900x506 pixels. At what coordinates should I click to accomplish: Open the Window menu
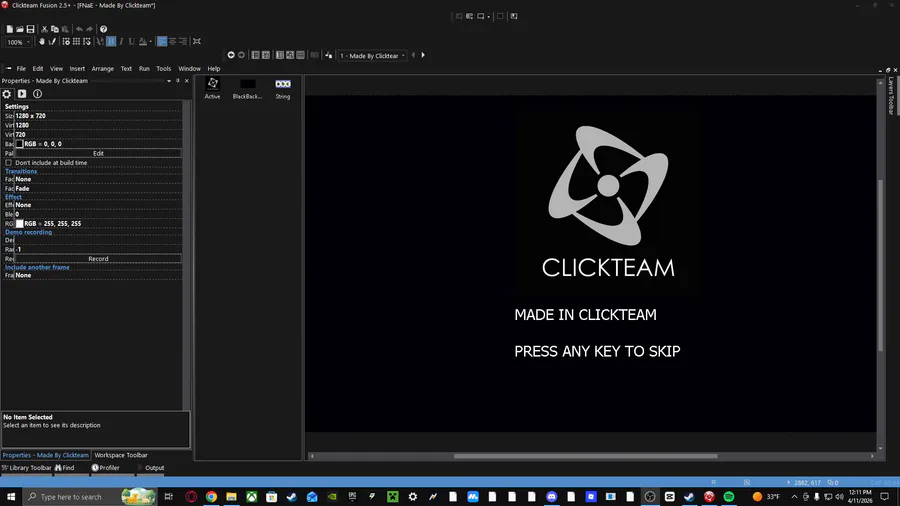tap(189, 68)
